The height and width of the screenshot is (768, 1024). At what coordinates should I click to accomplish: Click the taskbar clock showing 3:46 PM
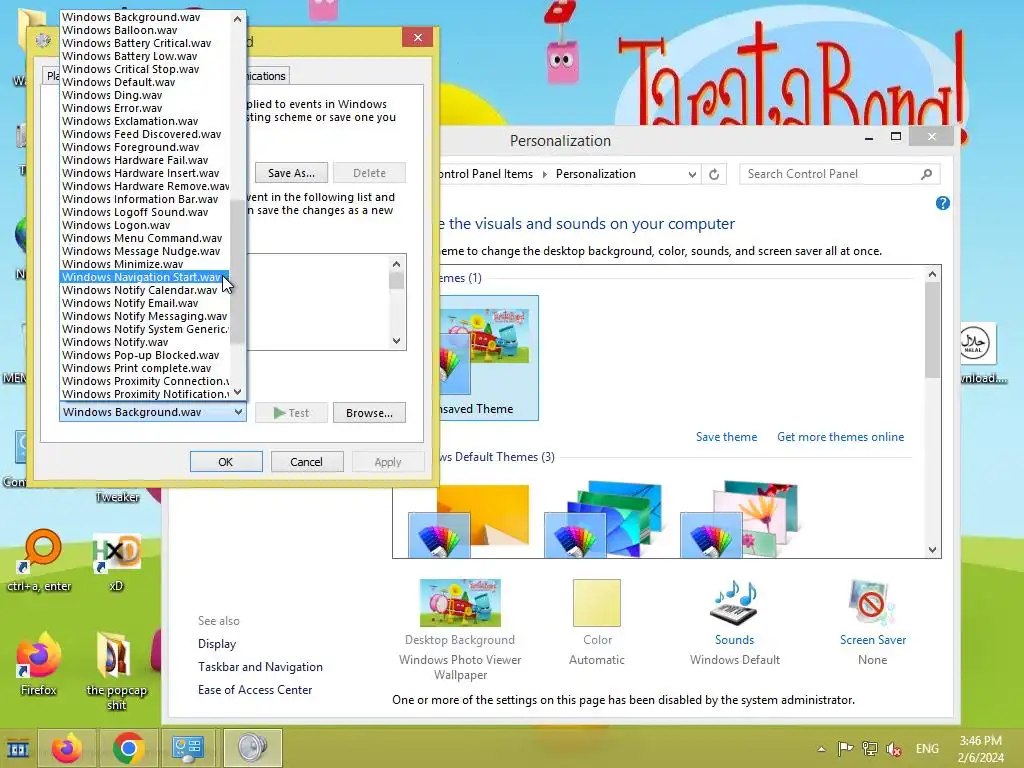coord(980,749)
